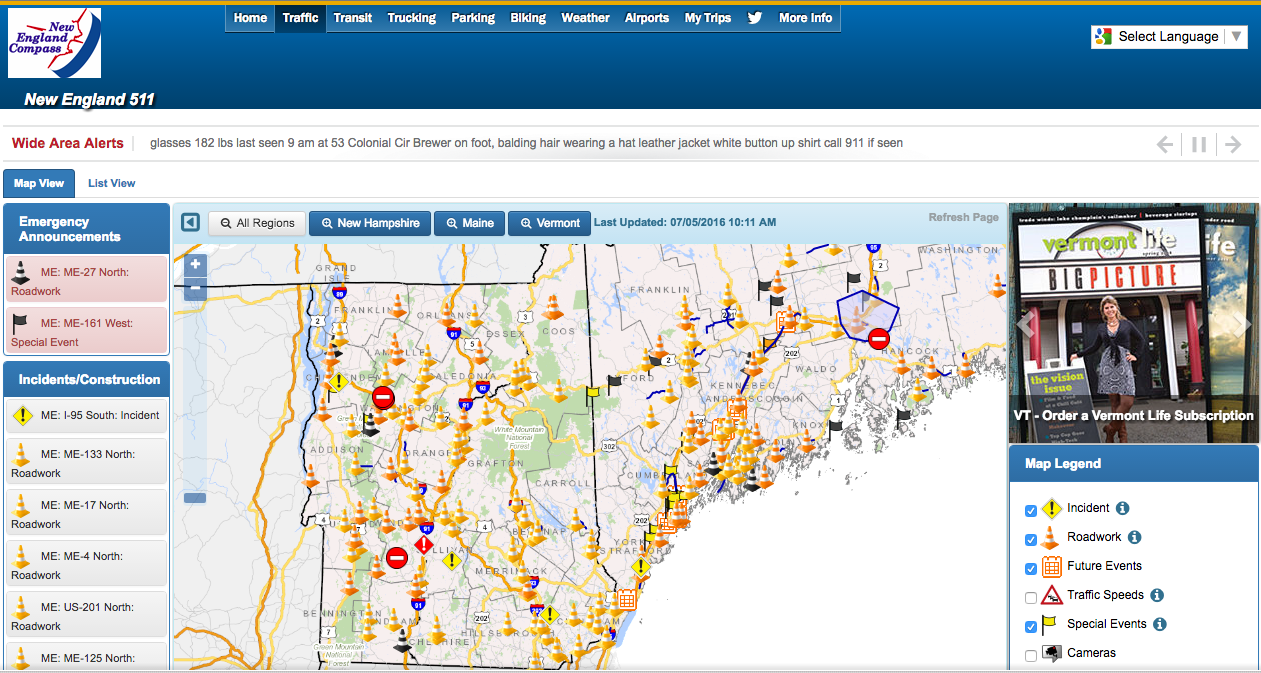
Task: Go to previous Wide Area Alert arrow
Action: (x=1165, y=144)
